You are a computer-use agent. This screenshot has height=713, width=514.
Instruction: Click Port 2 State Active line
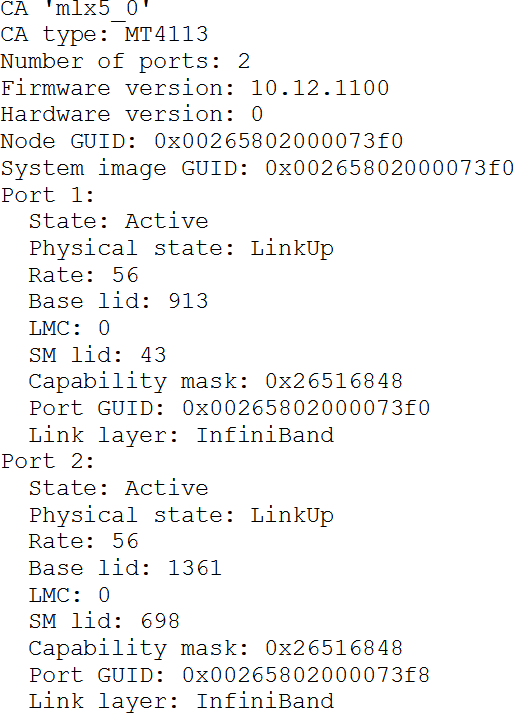[118, 488]
